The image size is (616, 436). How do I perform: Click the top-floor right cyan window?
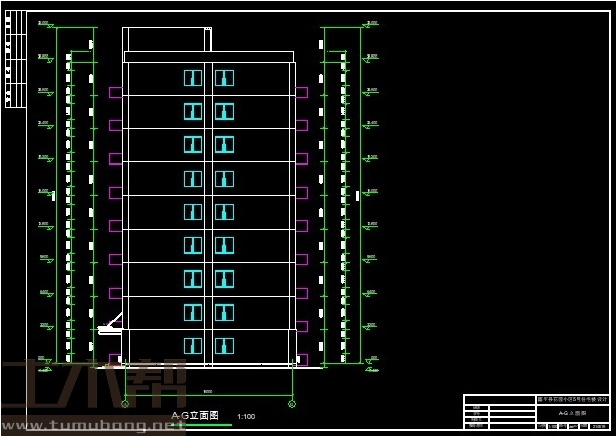(x=224, y=78)
